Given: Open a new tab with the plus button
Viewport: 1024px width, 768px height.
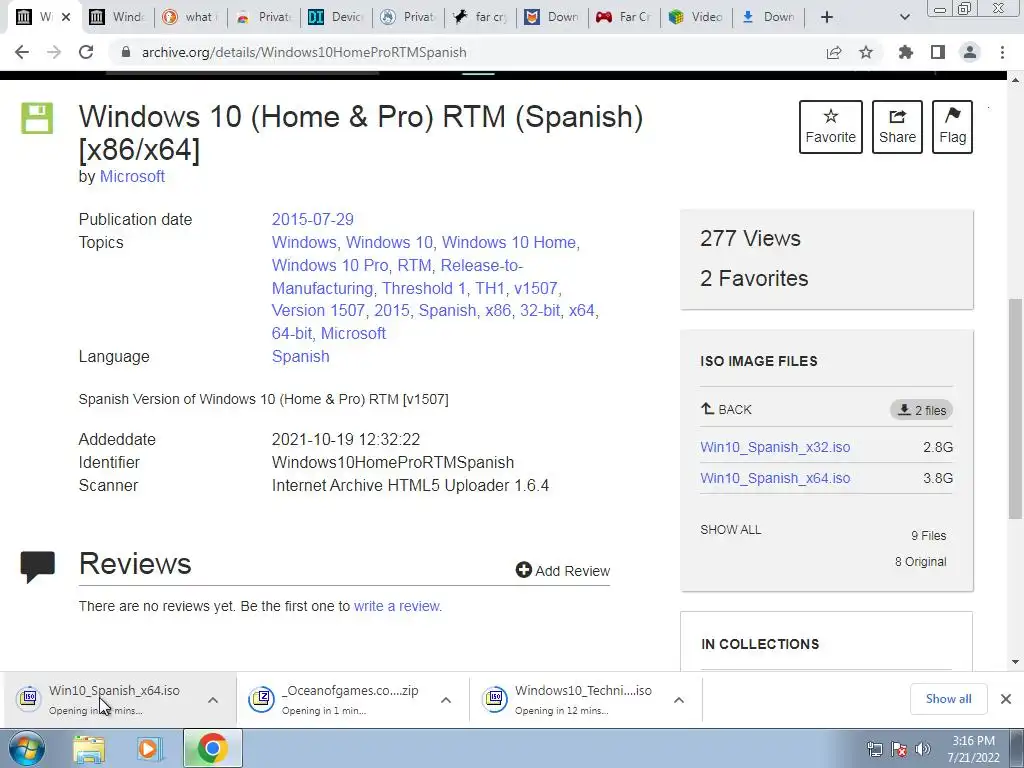Looking at the screenshot, I should coord(827,17).
